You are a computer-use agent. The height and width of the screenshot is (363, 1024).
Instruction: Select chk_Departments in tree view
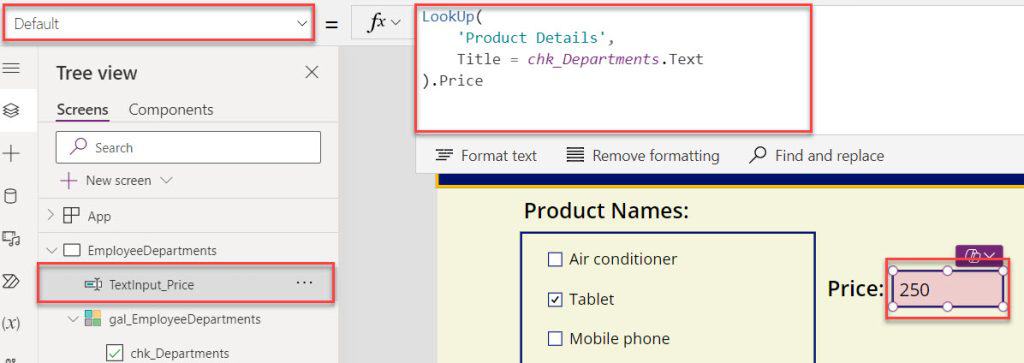point(180,353)
